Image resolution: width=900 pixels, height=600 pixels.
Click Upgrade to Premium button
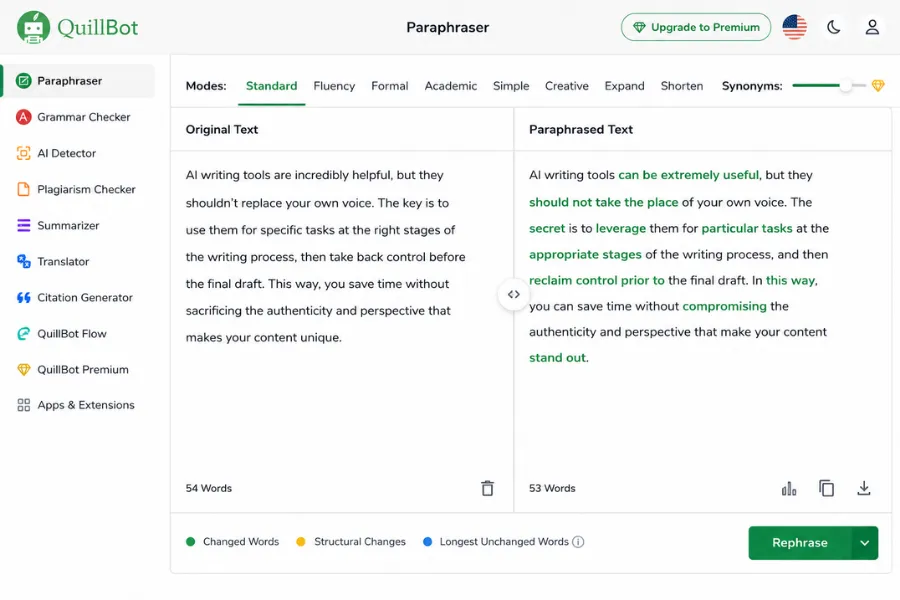pyautogui.click(x=696, y=27)
